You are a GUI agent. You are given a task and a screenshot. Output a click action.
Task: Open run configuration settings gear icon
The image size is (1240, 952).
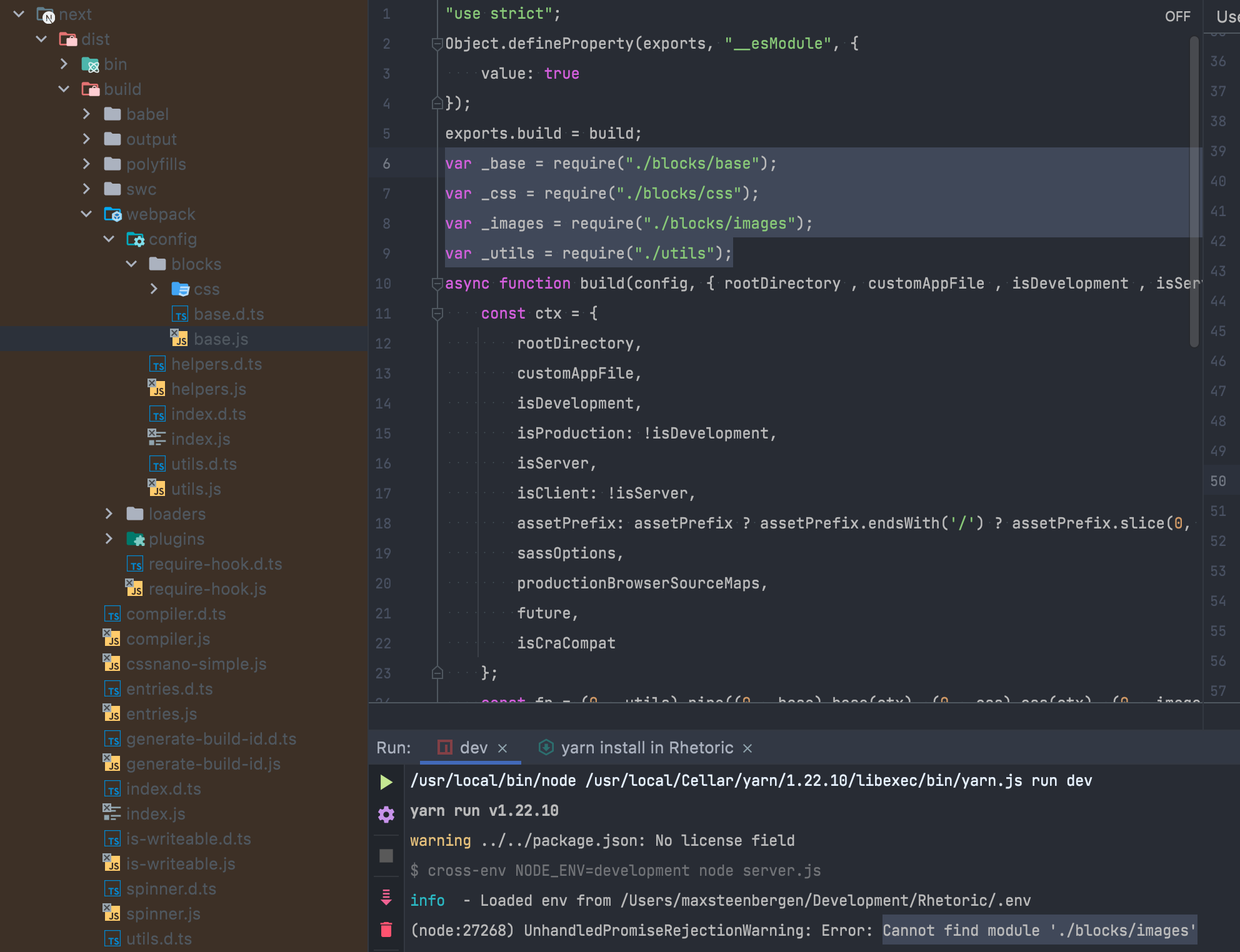tap(386, 815)
